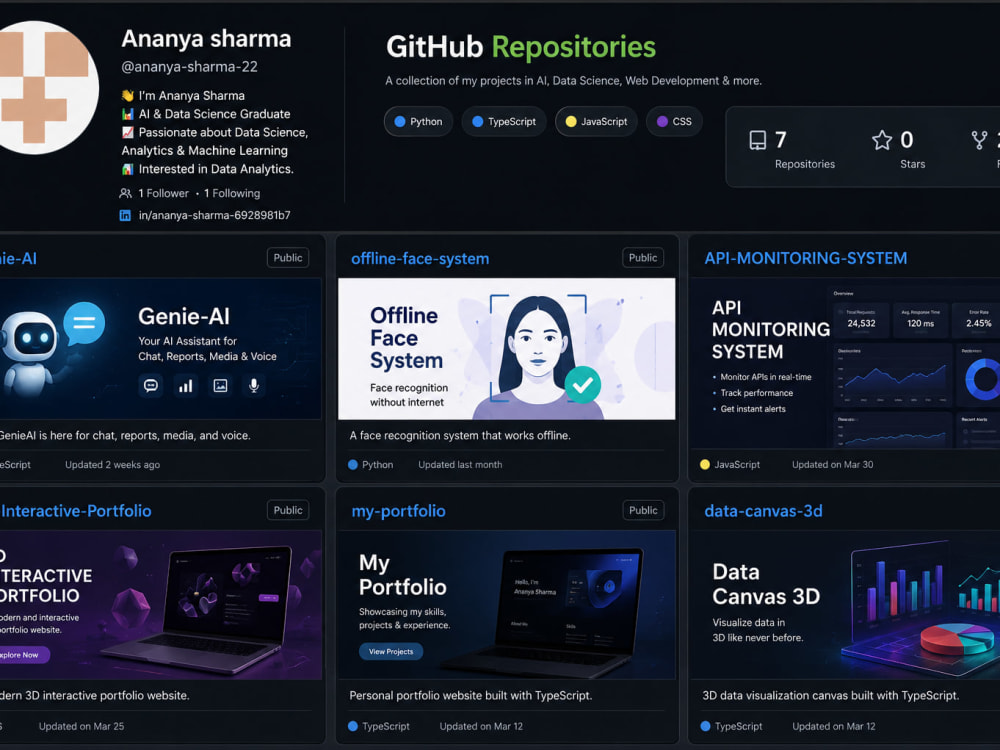Click the bar chart icon in Genie-AI banner

tap(186, 386)
